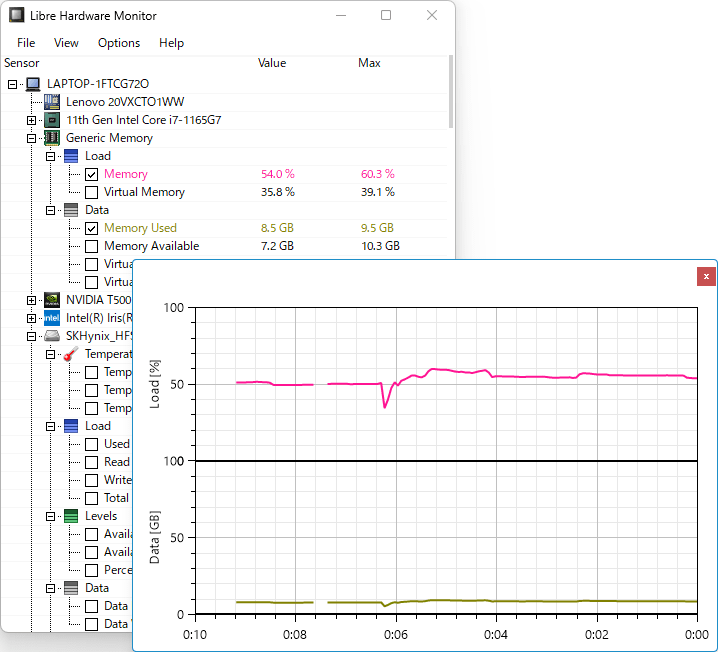This screenshot has width=718, height=652.
Task: Open the File menu
Action: click(x=26, y=43)
